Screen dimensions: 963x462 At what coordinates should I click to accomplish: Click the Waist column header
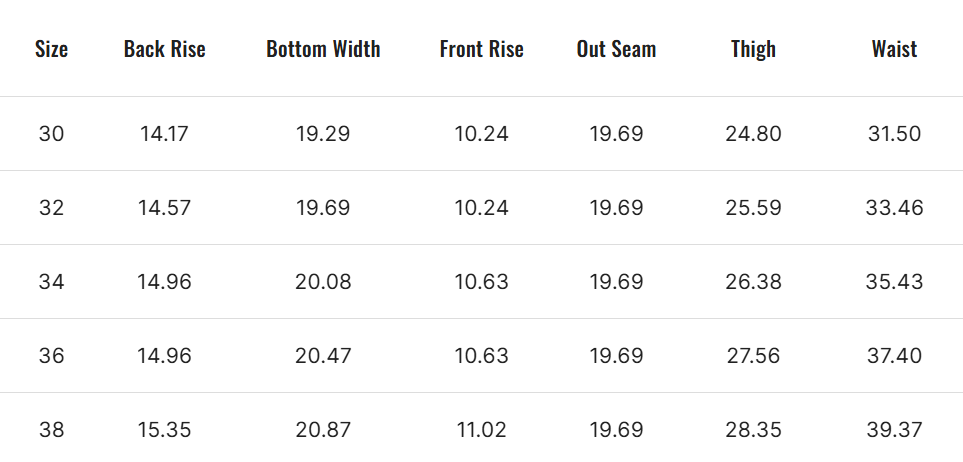point(894,49)
